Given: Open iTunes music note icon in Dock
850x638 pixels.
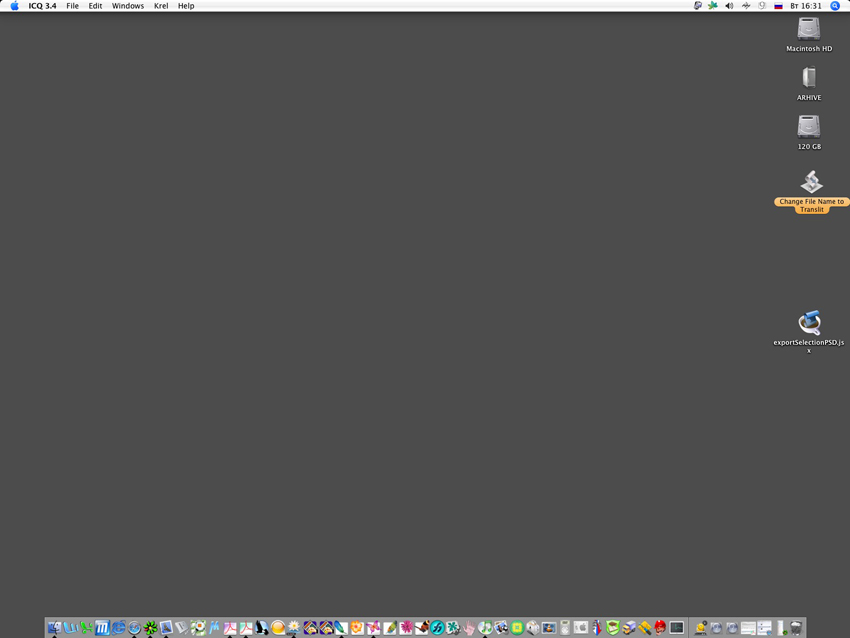Looking at the screenshot, I should pyautogui.click(x=485, y=628).
